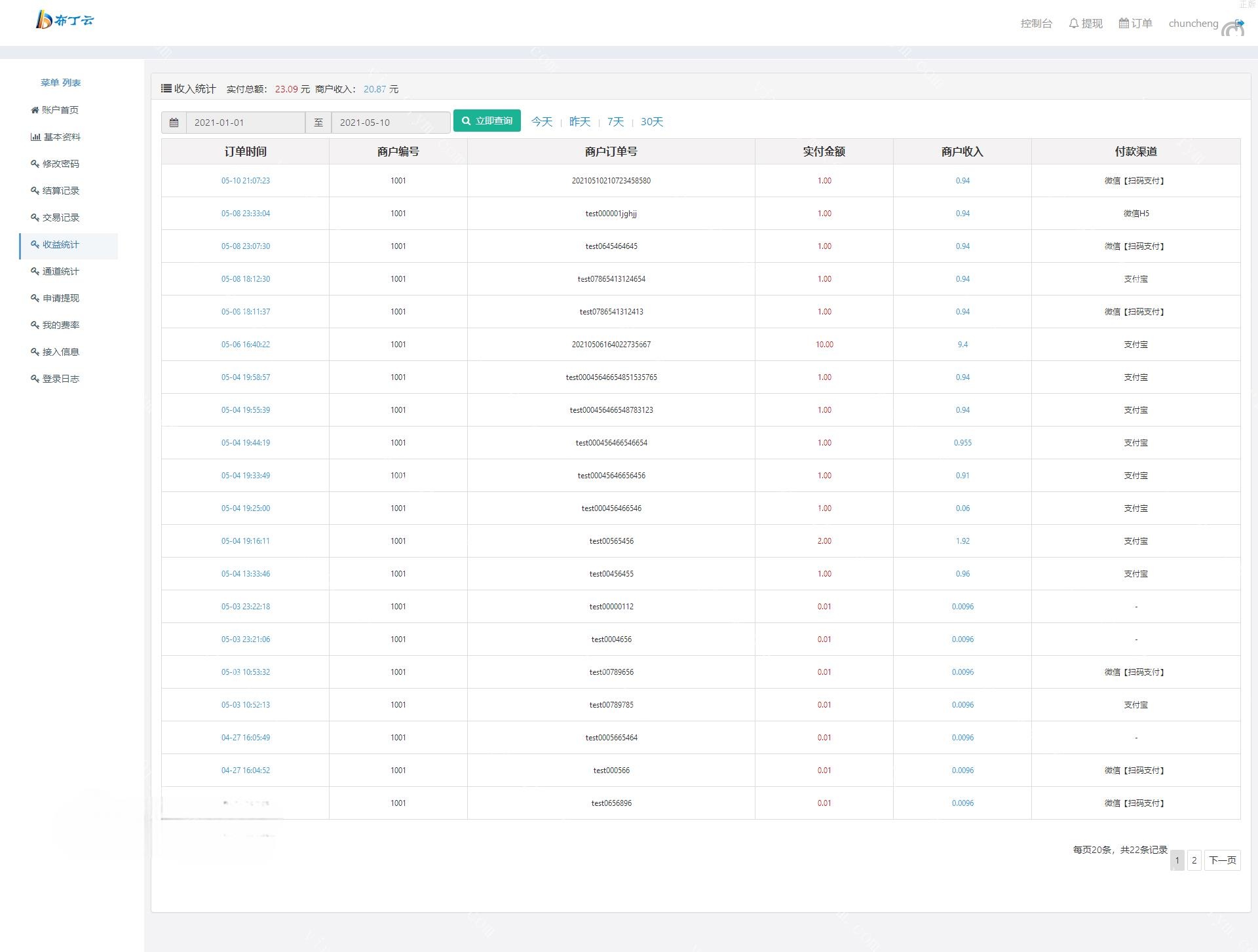Open the 订单 calendar link in the header
The width and height of the screenshot is (1258, 952).
1135,24
